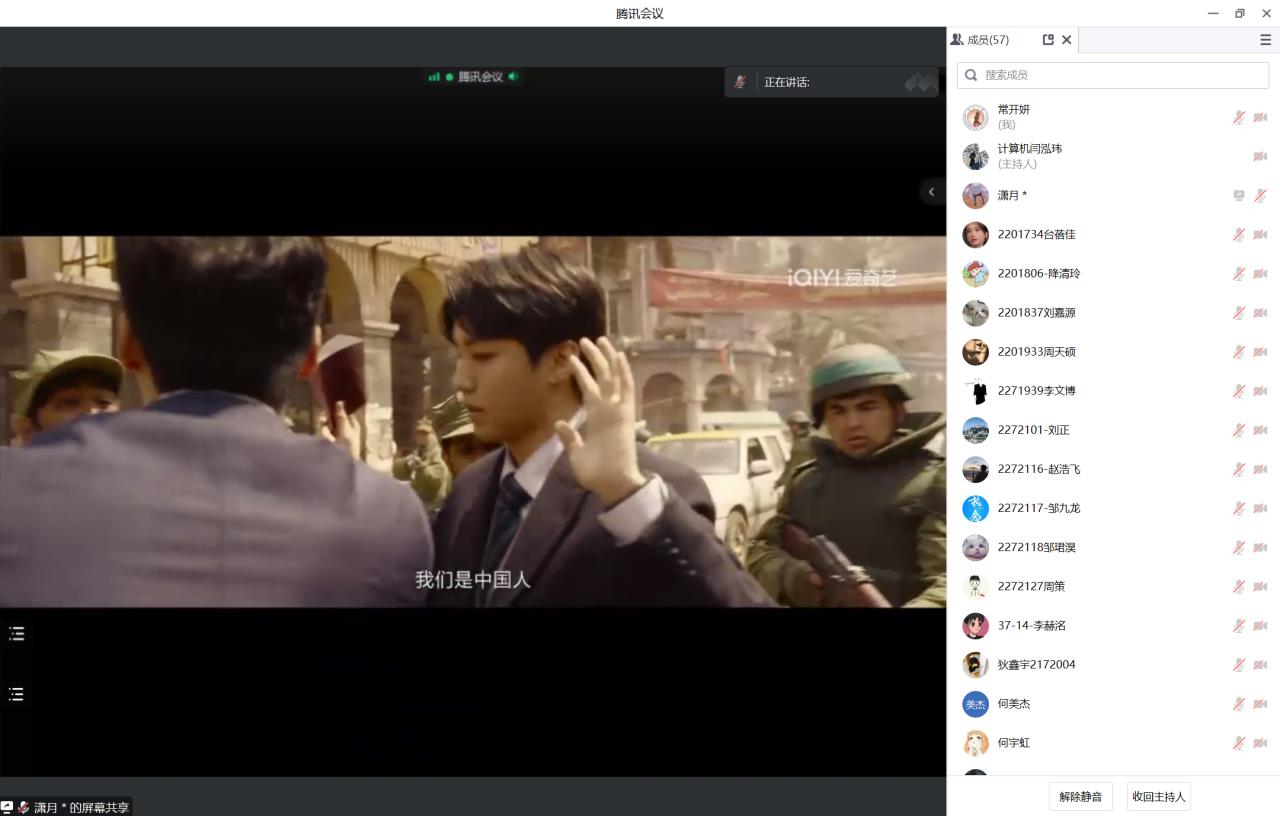Click the camera-off icon for 2201837刘嘉源
The image size is (1280, 816).
(x=1260, y=313)
